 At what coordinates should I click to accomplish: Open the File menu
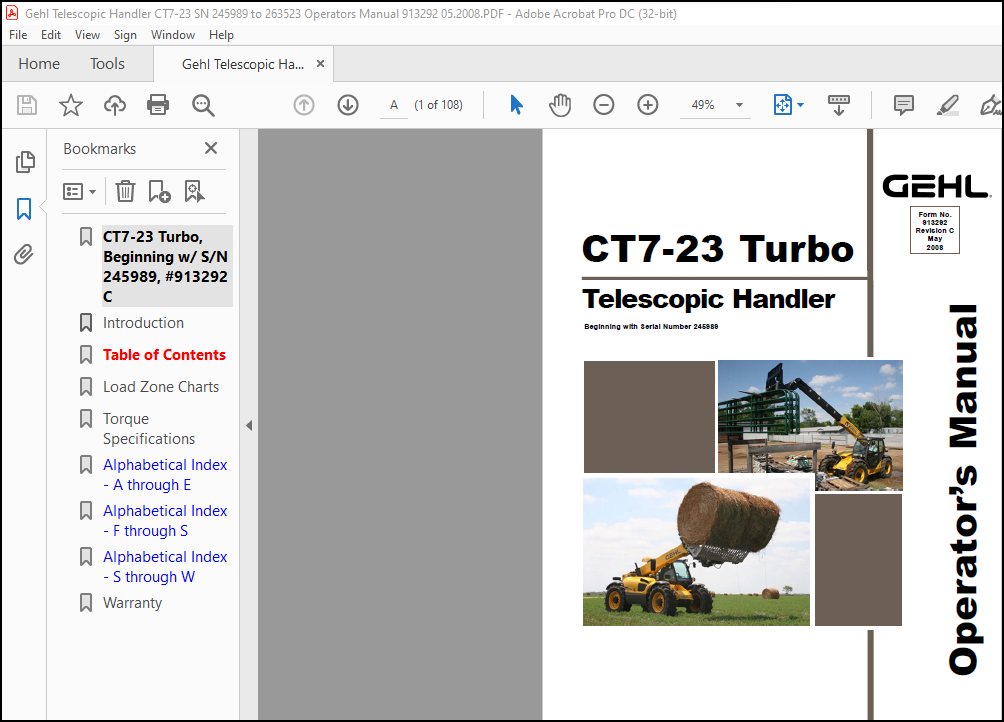[x=18, y=35]
